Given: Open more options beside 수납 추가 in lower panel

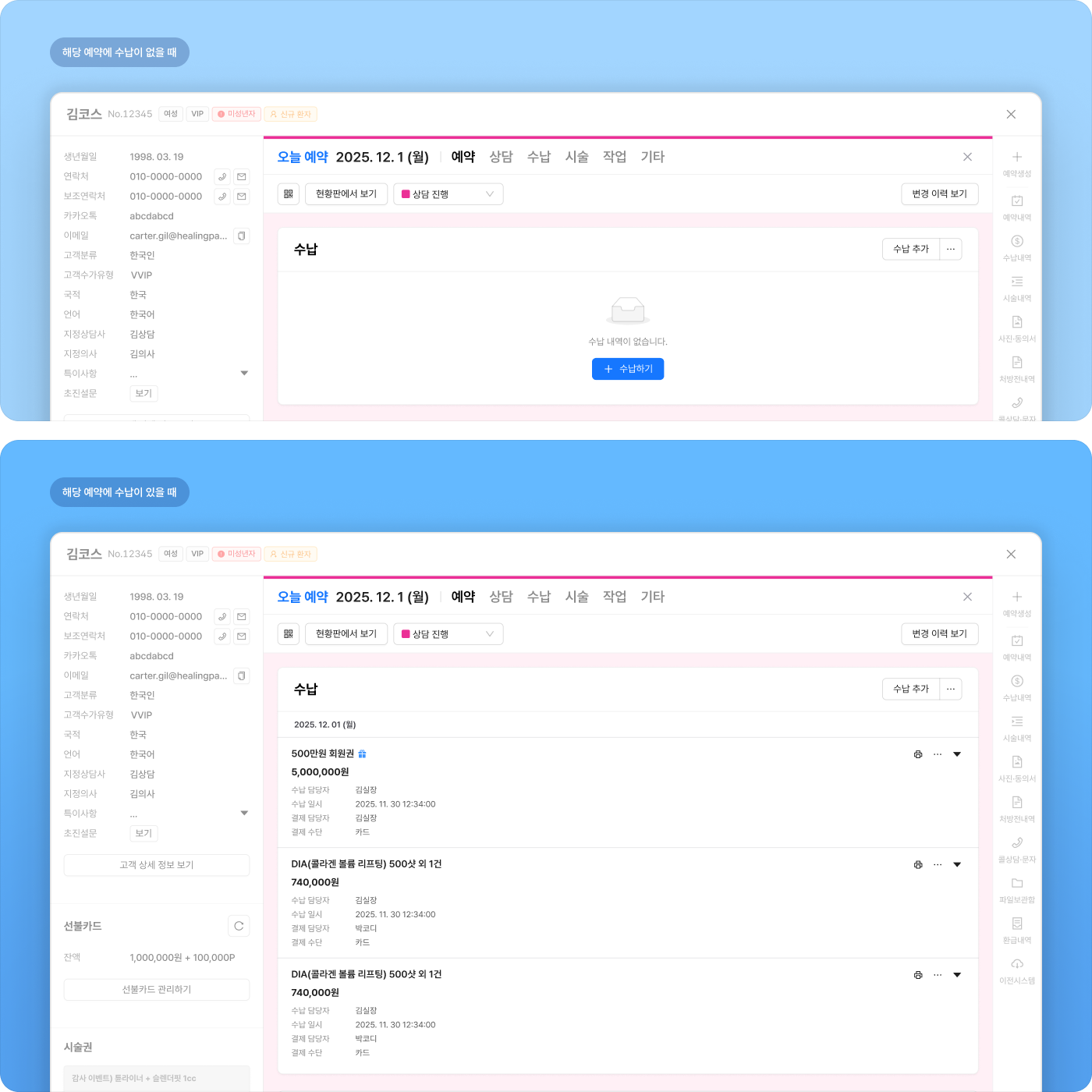Looking at the screenshot, I should pyautogui.click(x=951, y=690).
